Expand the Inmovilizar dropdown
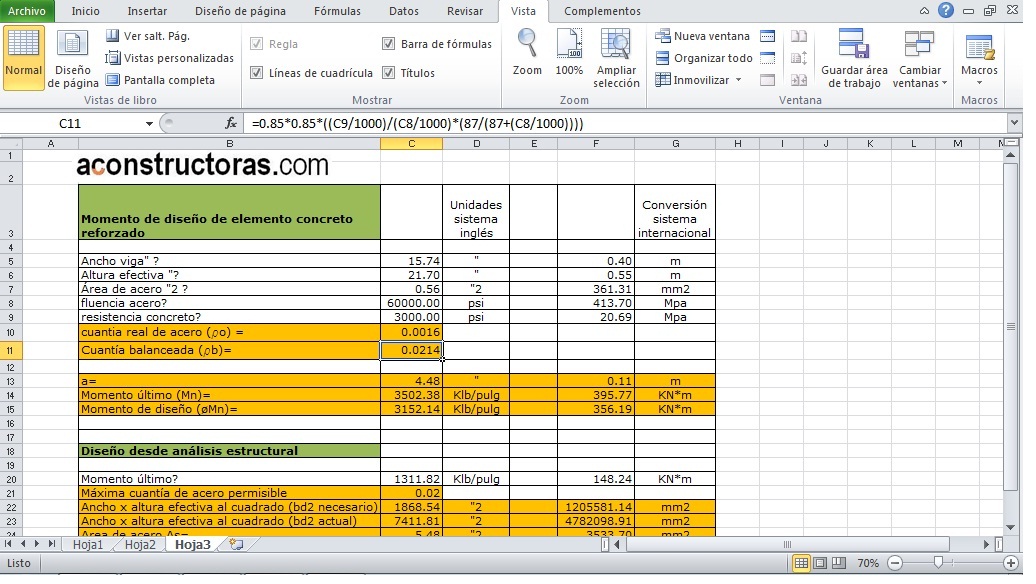 (x=739, y=80)
